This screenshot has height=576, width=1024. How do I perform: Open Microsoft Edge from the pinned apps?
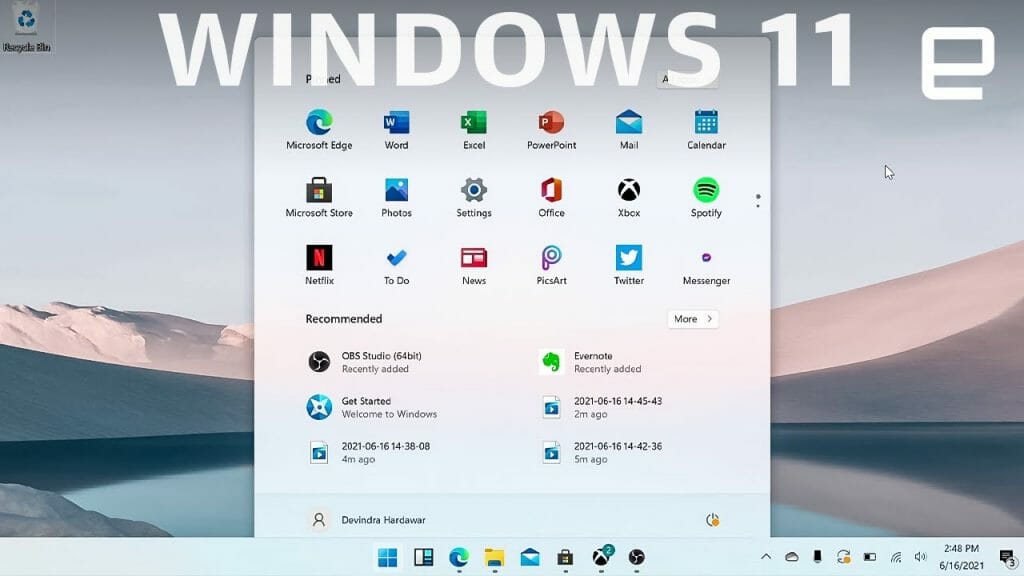pos(319,129)
